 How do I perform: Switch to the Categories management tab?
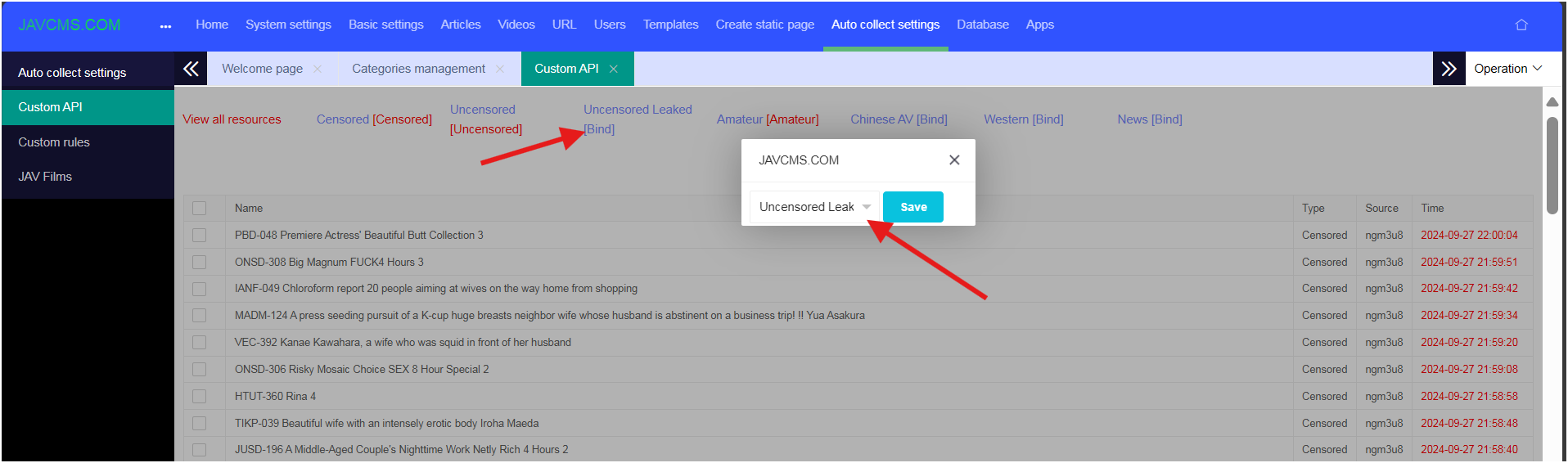[418, 69]
